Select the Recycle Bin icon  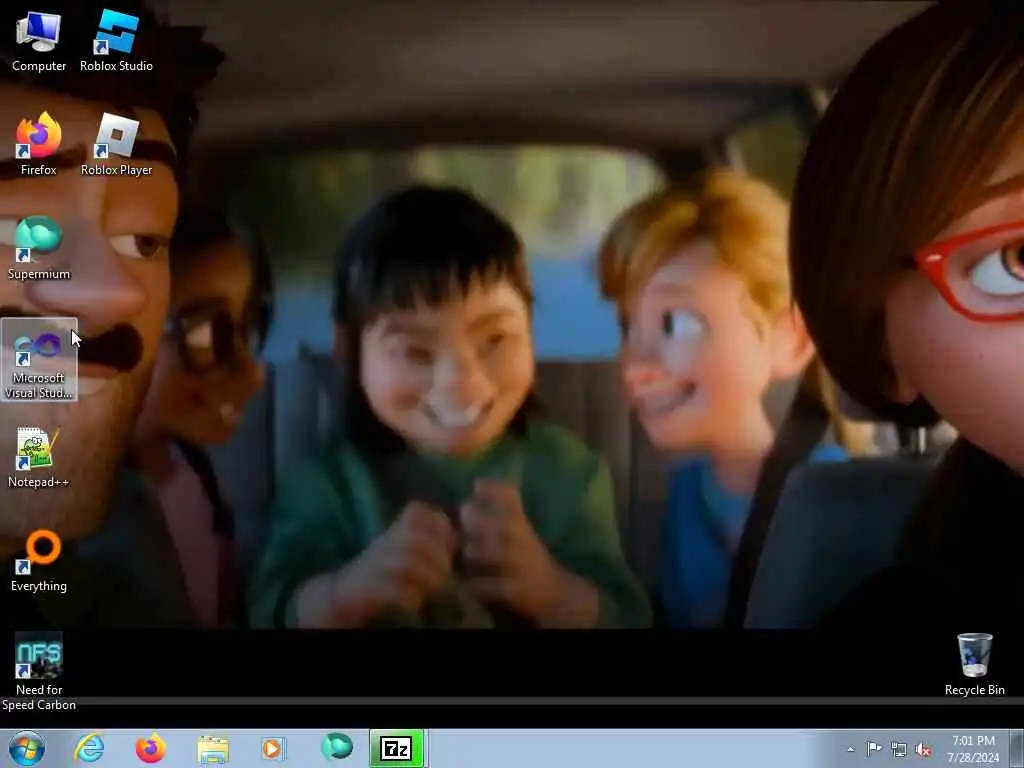[974, 664]
